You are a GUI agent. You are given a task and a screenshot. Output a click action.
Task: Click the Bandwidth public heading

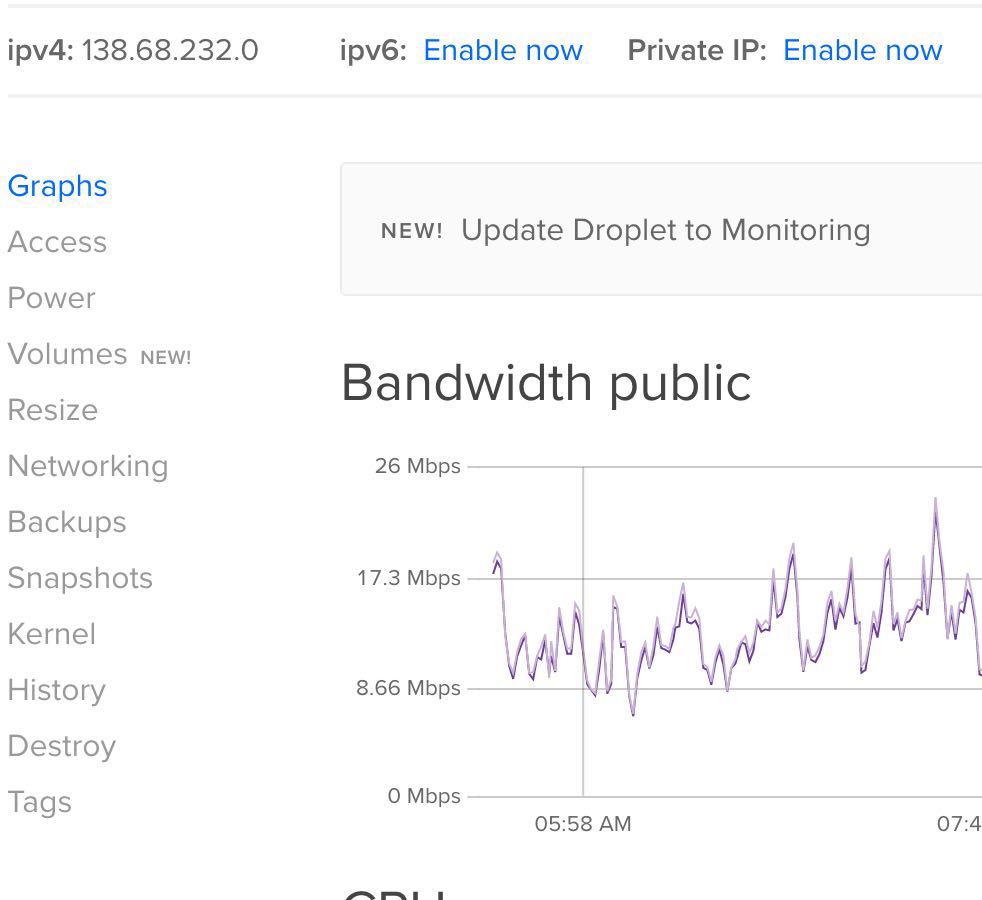(546, 383)
